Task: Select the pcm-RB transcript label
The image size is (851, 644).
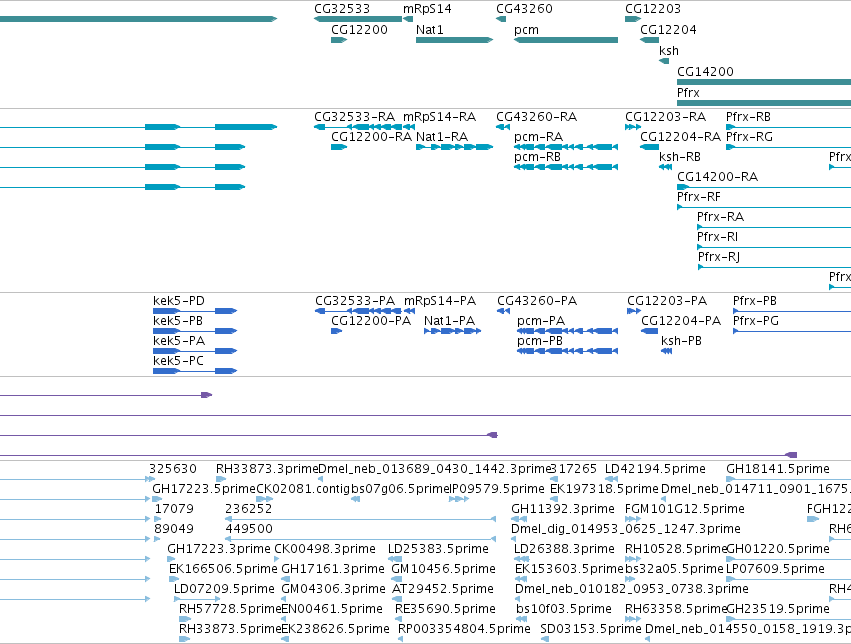Action: click(x=537, y=157)
